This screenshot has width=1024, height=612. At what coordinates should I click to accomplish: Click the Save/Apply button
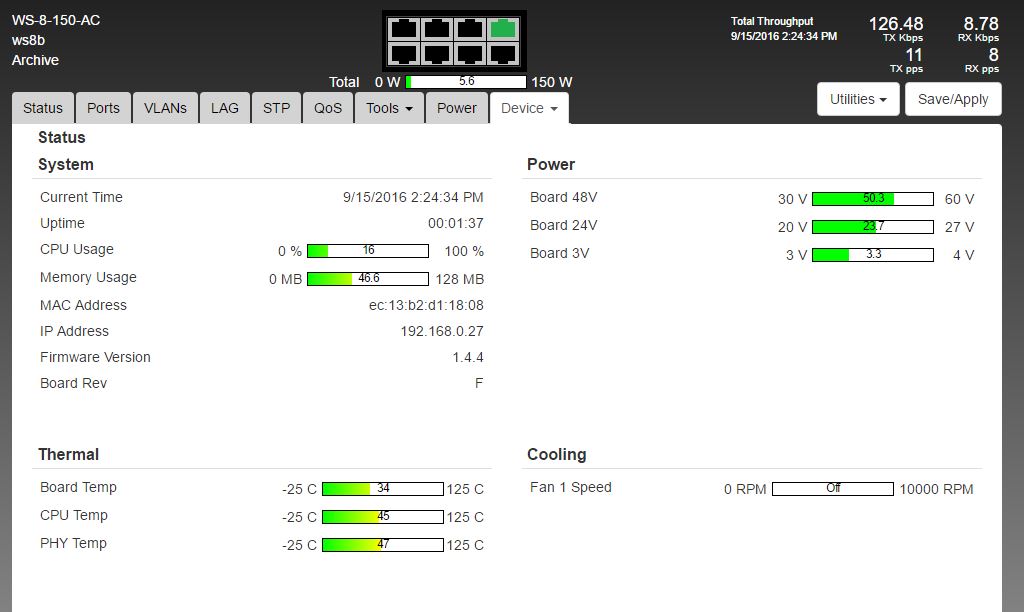pyautogui.click(x=953, y=99)
